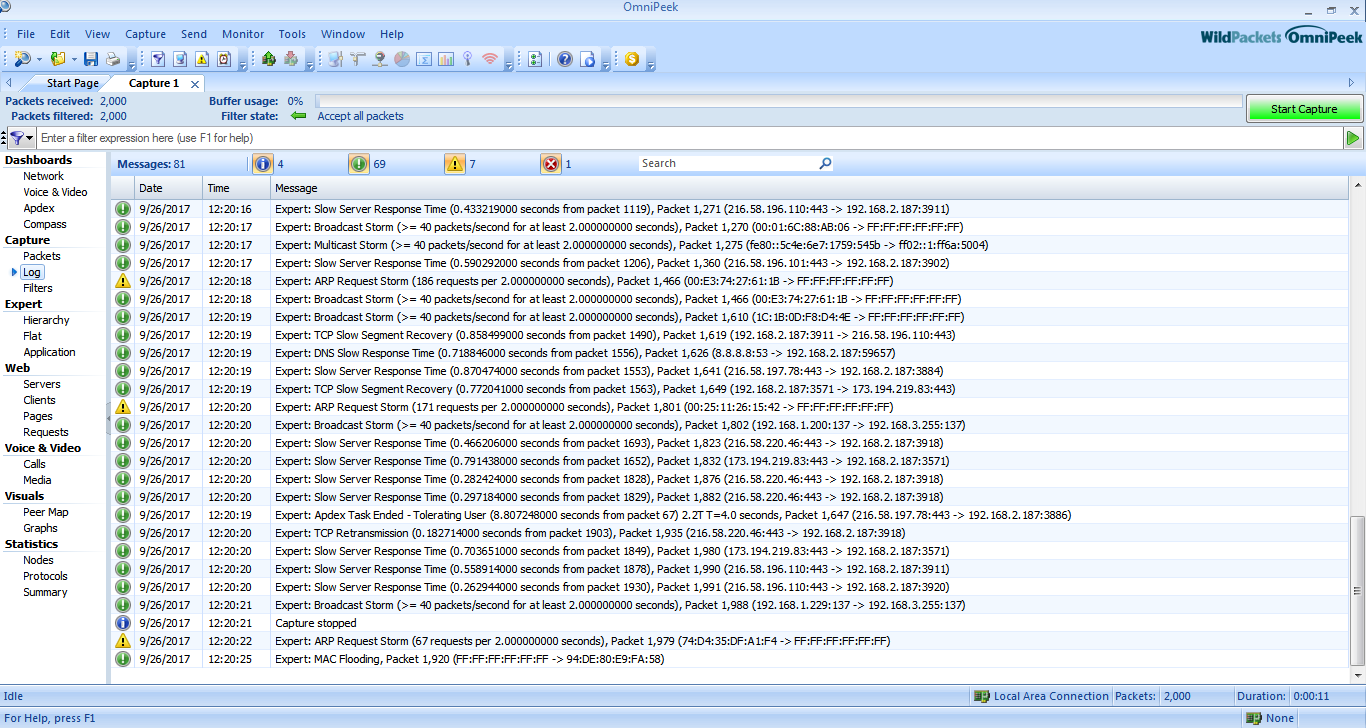The height and width of the screenshot is (728, 1366).
Task: Click the bar graph statistics toolbar icon
Action: pos(445,60)
